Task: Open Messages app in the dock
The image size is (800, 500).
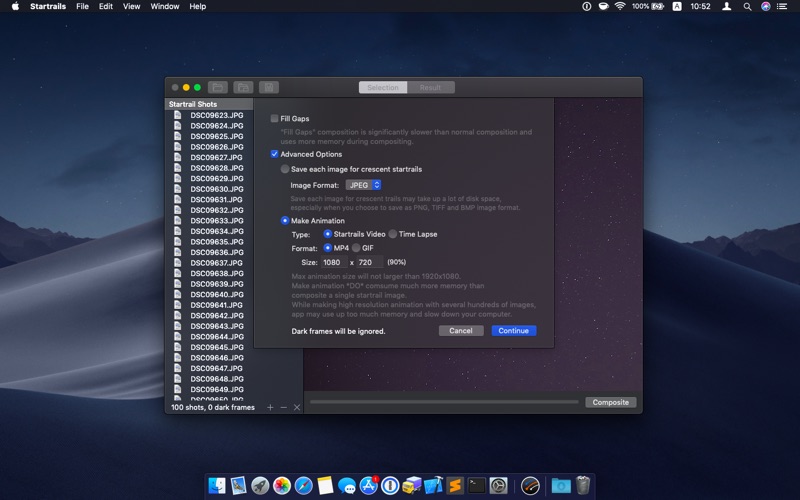Action: pyautogui.click(x=347, y=485)
